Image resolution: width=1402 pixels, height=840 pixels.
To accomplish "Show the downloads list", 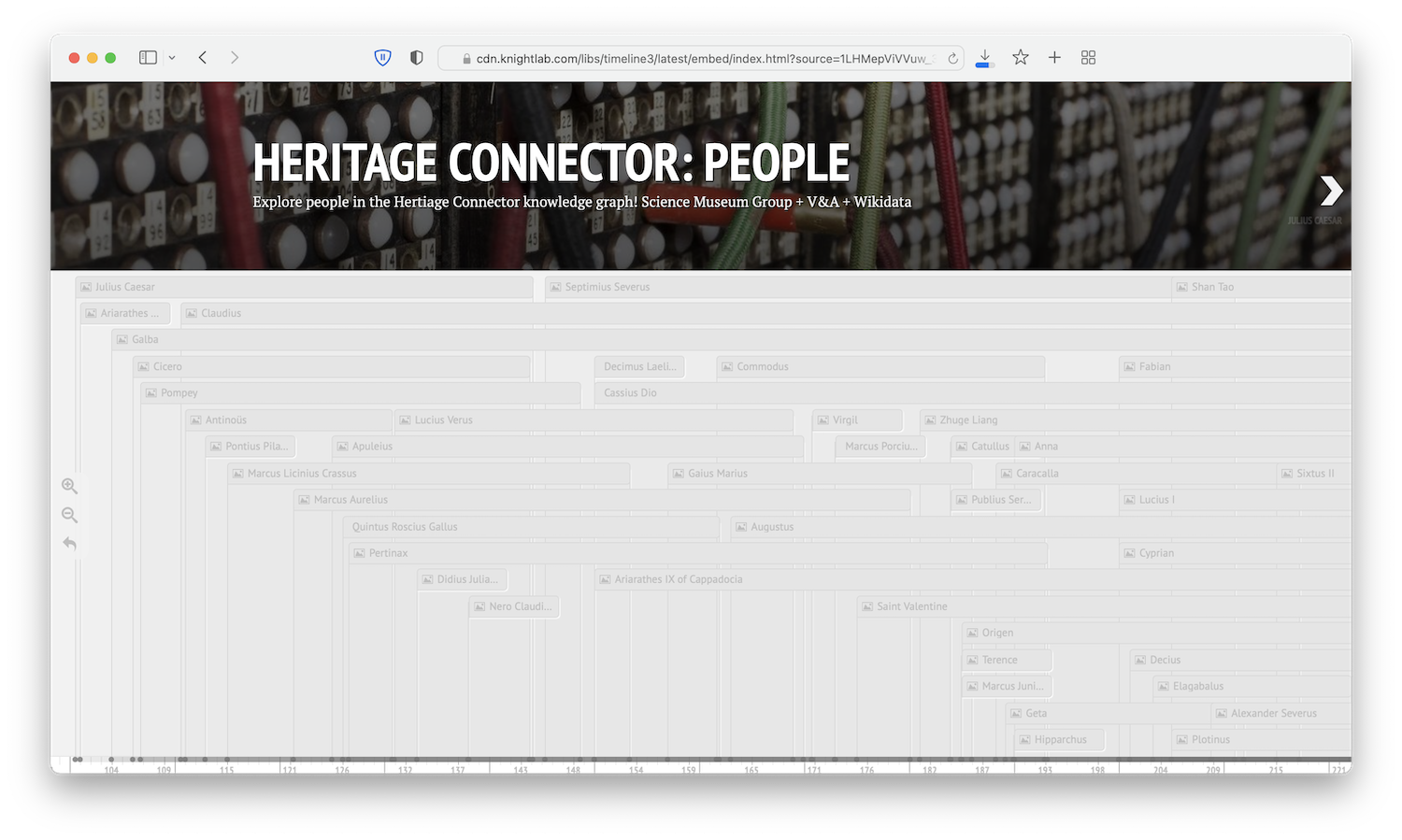I will click(984, 58).
